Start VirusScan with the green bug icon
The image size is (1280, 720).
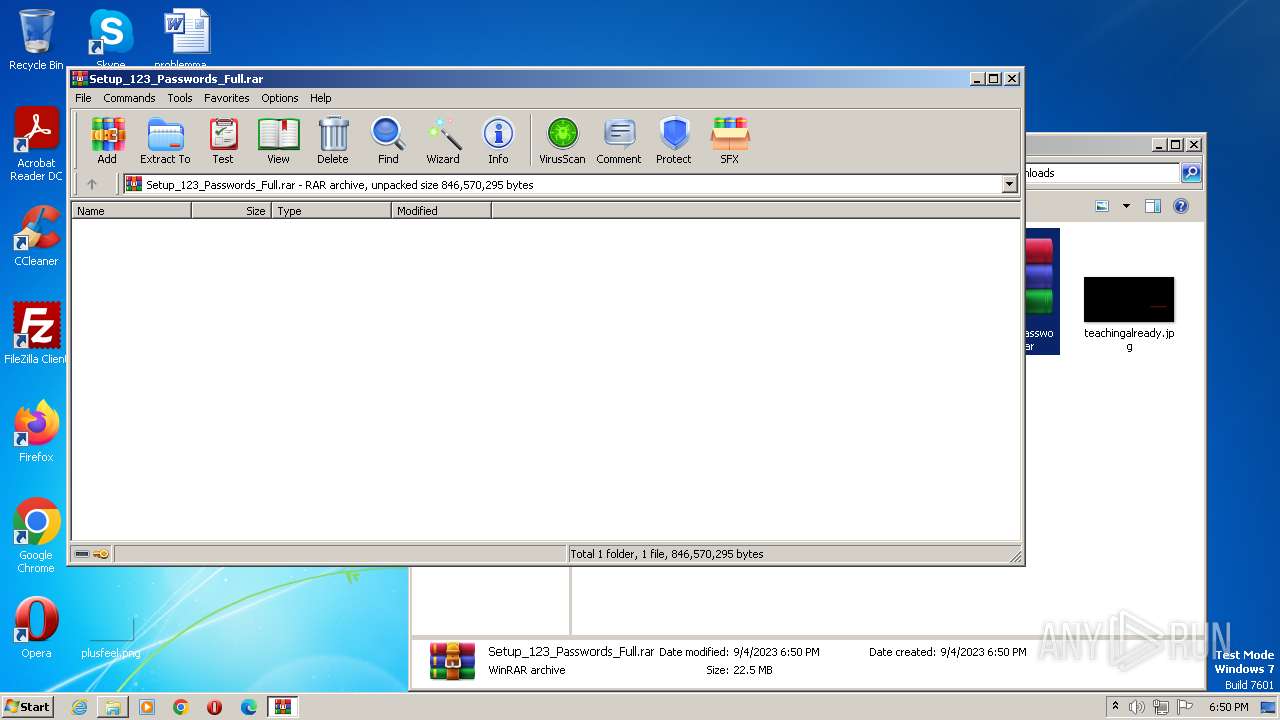tap(562, 140)
